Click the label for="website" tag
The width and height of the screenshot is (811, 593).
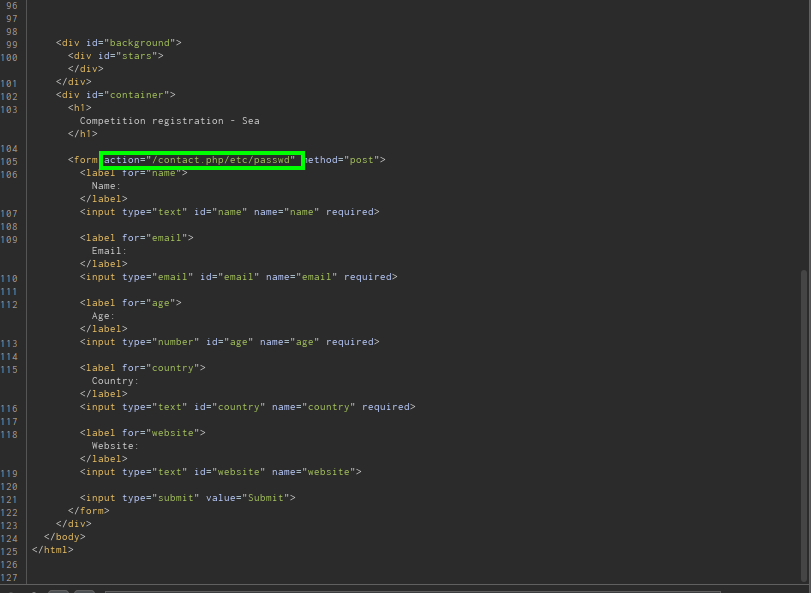[x=142, y=433]
